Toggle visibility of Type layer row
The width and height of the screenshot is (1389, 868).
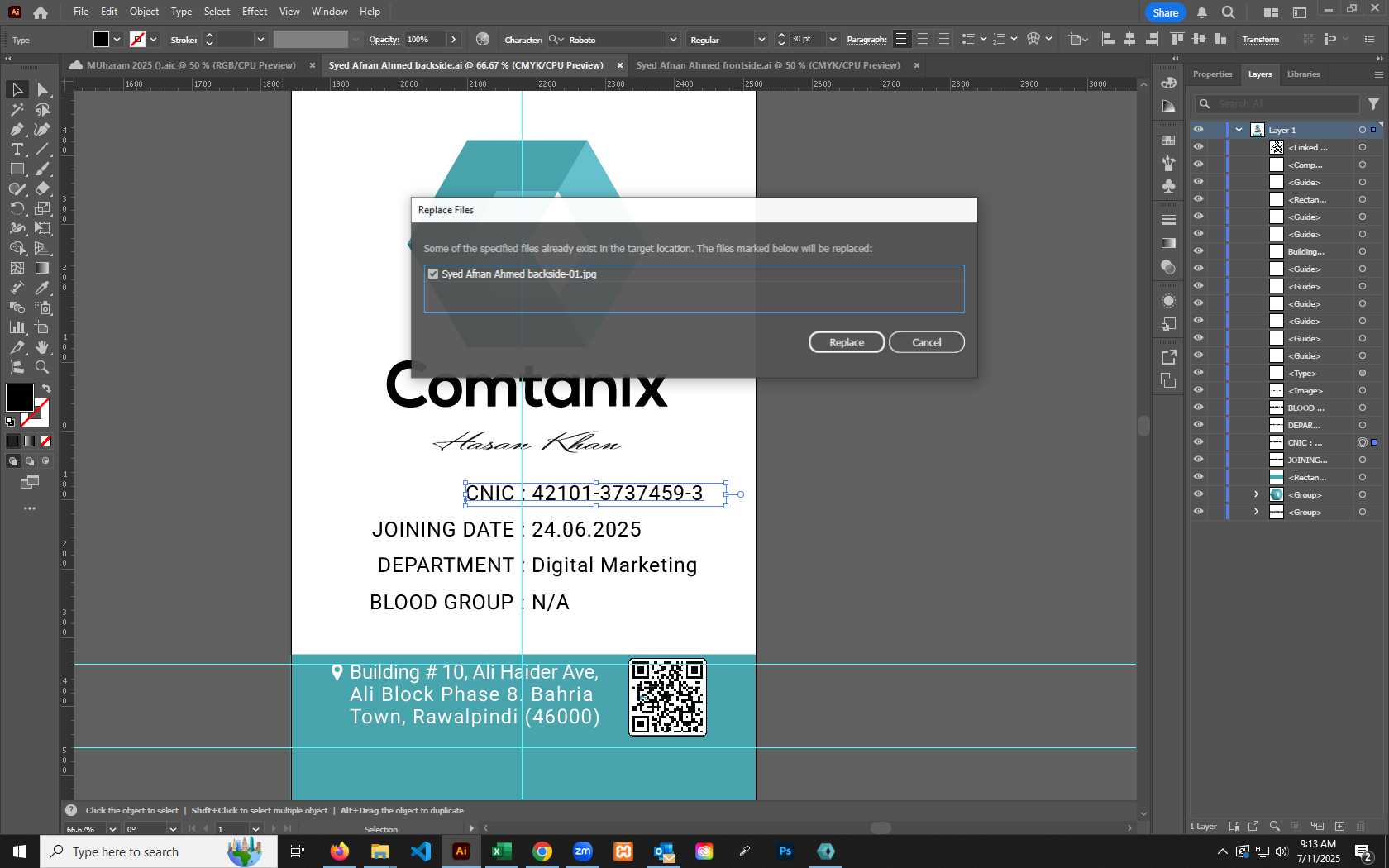[1198, 373]
